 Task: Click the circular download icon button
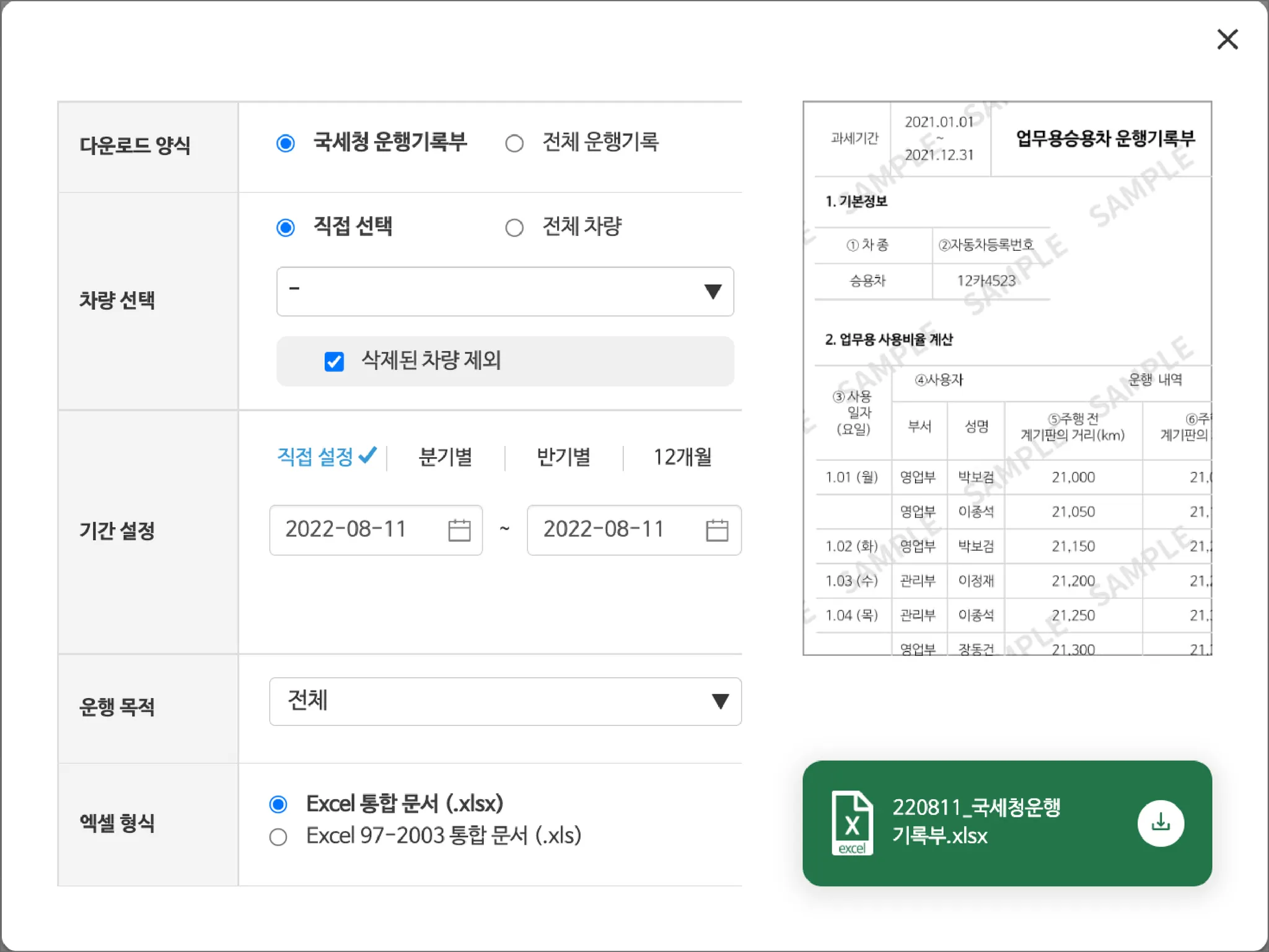pyautogui.click(x=1160, y=823)
